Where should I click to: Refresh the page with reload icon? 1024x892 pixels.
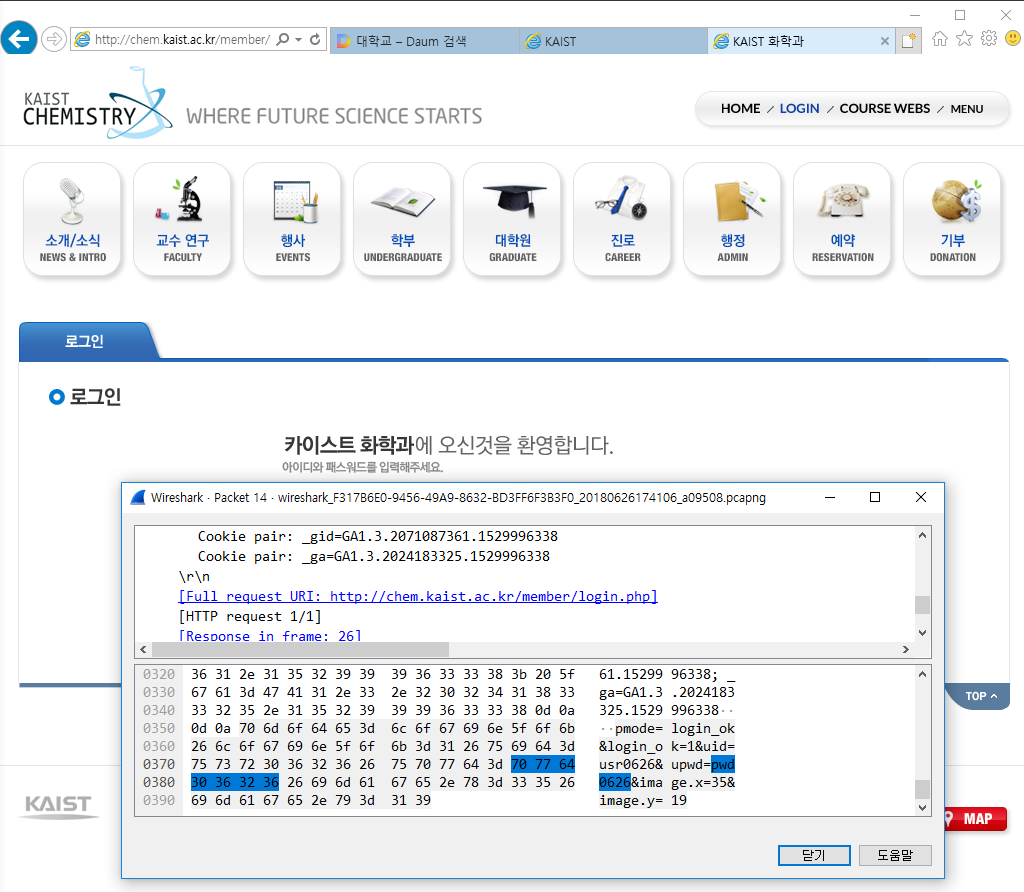point(315,40)
